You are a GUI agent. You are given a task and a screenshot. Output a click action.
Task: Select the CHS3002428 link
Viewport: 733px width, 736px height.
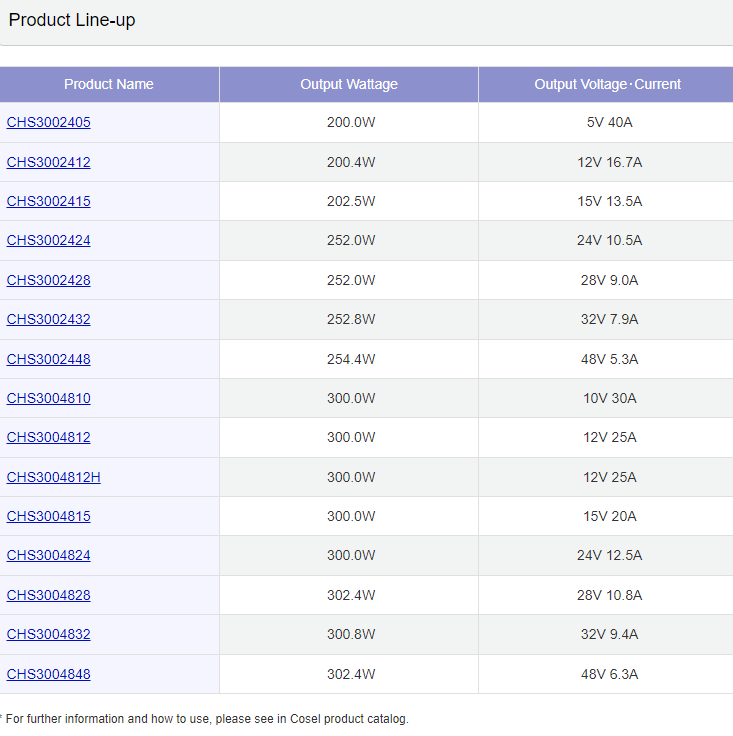48,280
